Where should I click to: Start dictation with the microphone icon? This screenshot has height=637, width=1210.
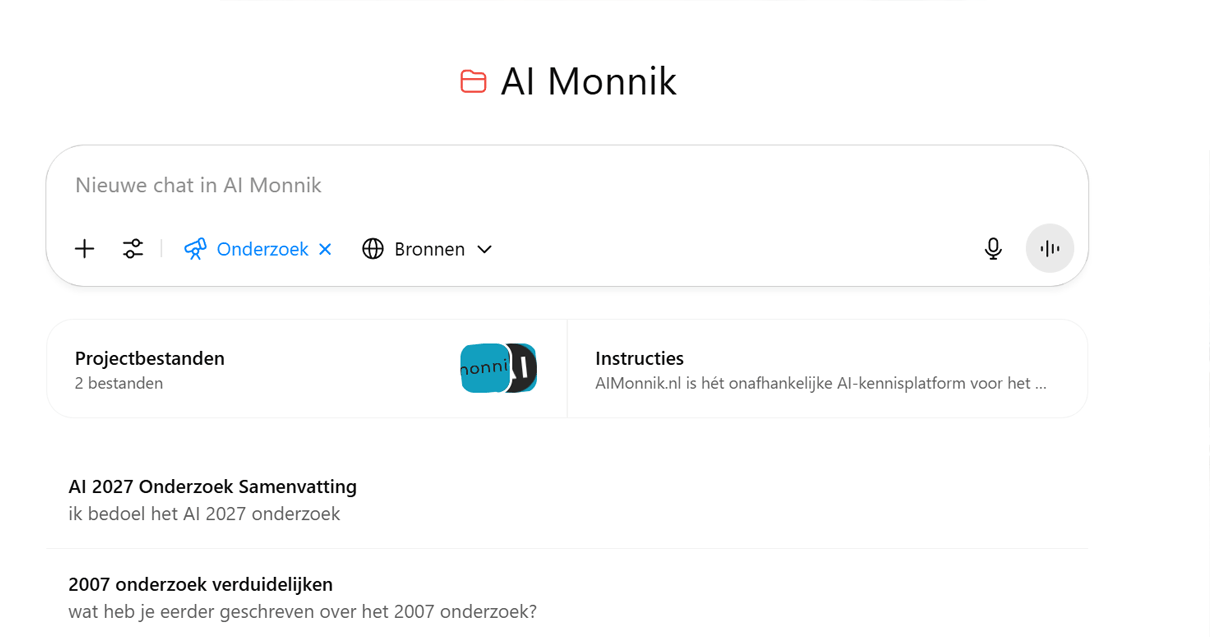[993, 249]
